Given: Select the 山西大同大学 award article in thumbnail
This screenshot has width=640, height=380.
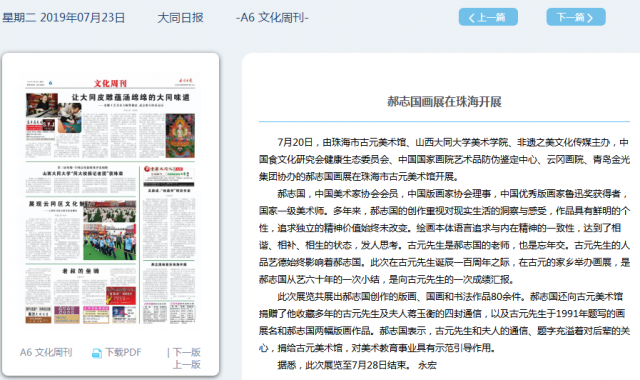Looking at the screenshot, I should (x=82, y=173).
